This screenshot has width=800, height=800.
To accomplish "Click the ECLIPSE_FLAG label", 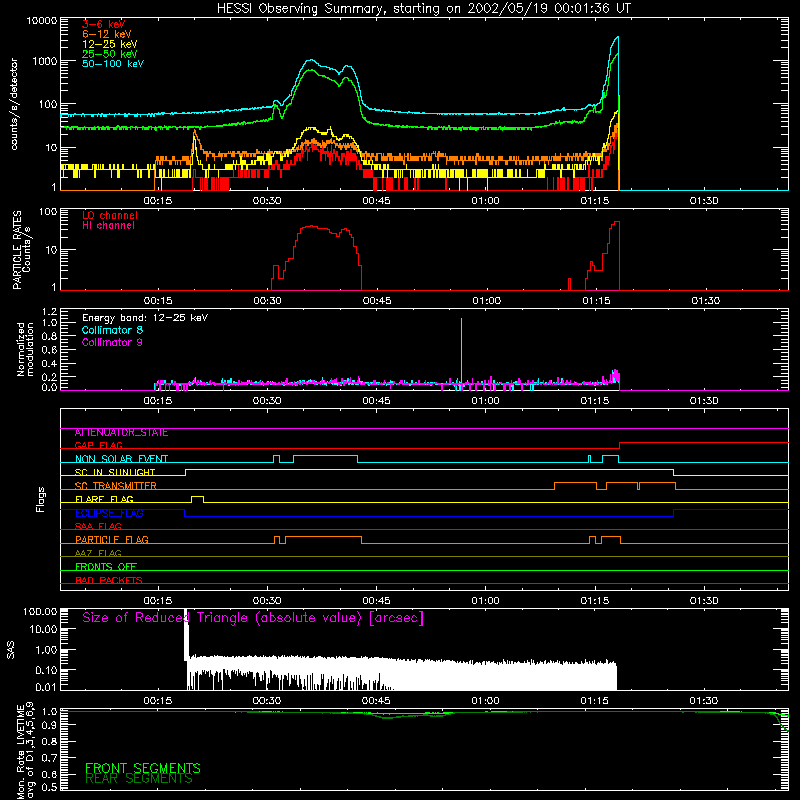I will [109, 513].
